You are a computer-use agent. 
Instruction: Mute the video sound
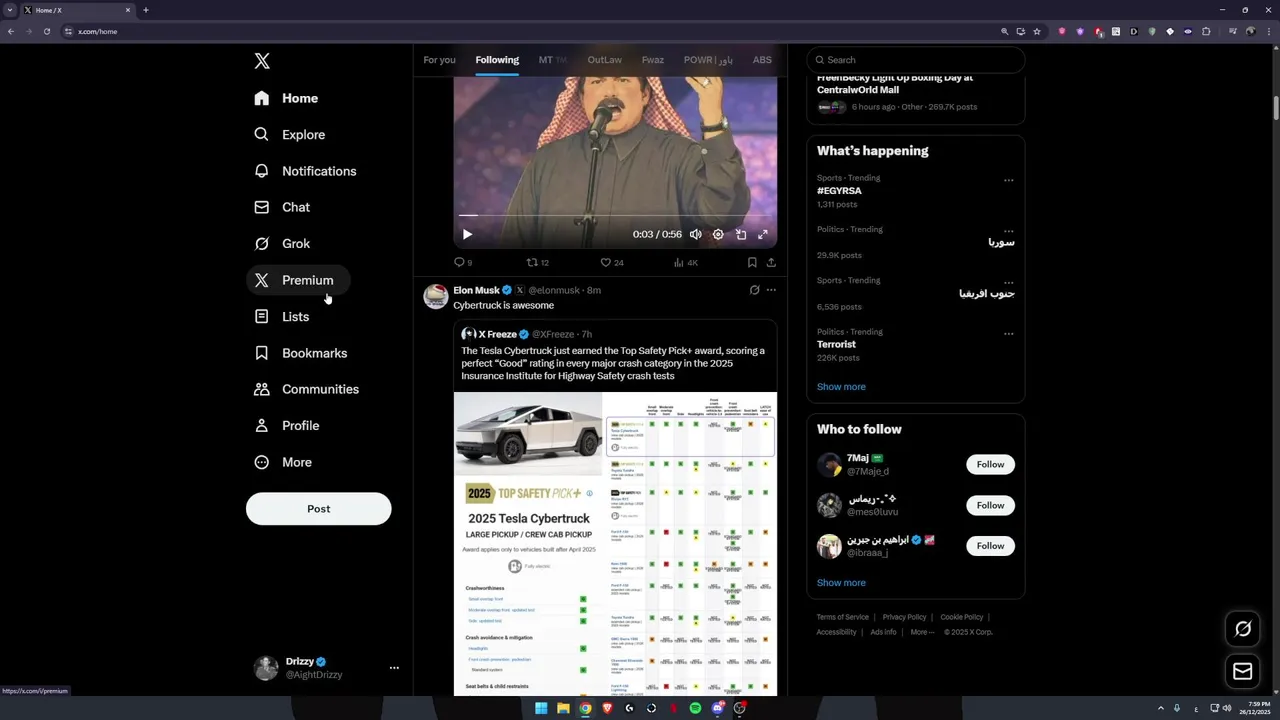[696, 234]
